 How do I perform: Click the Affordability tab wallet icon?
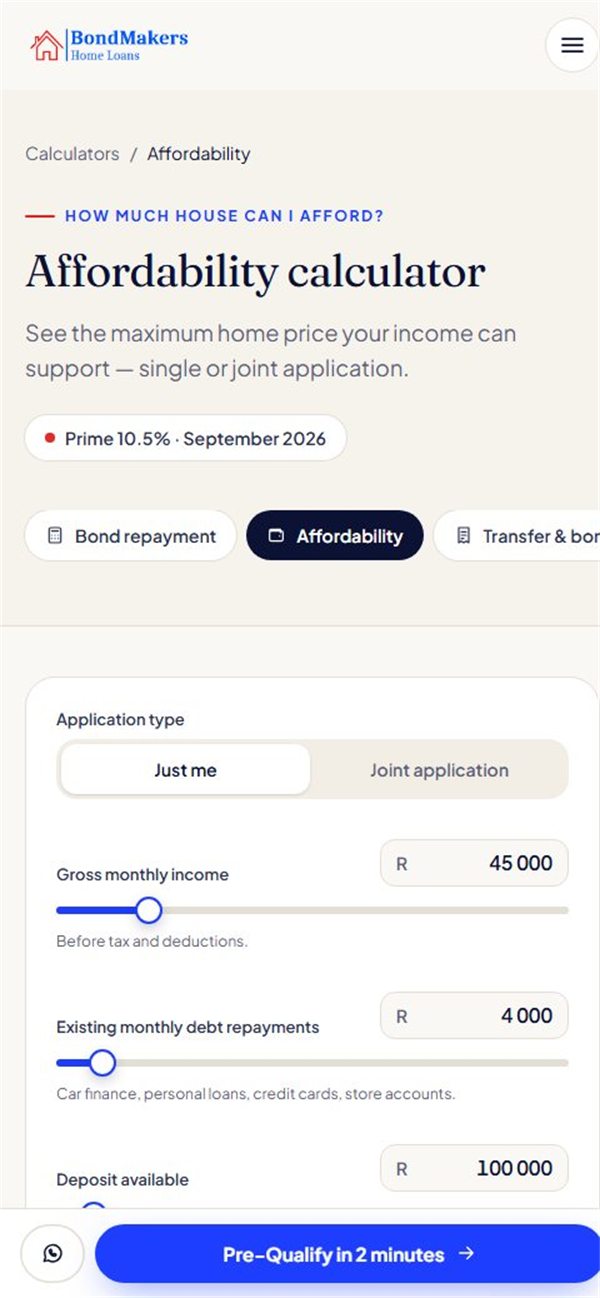click(x=276, y=536)
